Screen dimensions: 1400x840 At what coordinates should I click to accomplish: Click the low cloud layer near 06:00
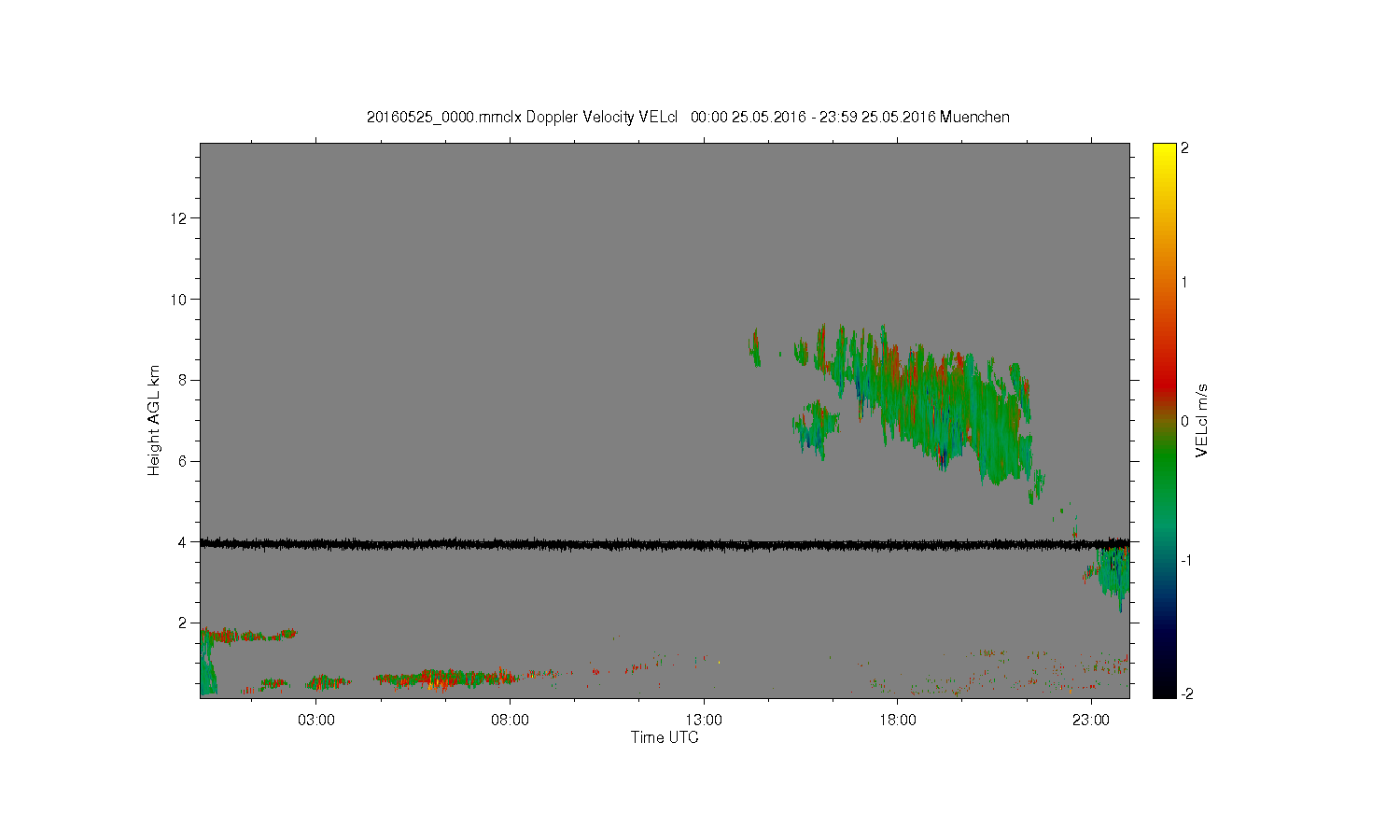pyautogui.click(x=448, y=678)
